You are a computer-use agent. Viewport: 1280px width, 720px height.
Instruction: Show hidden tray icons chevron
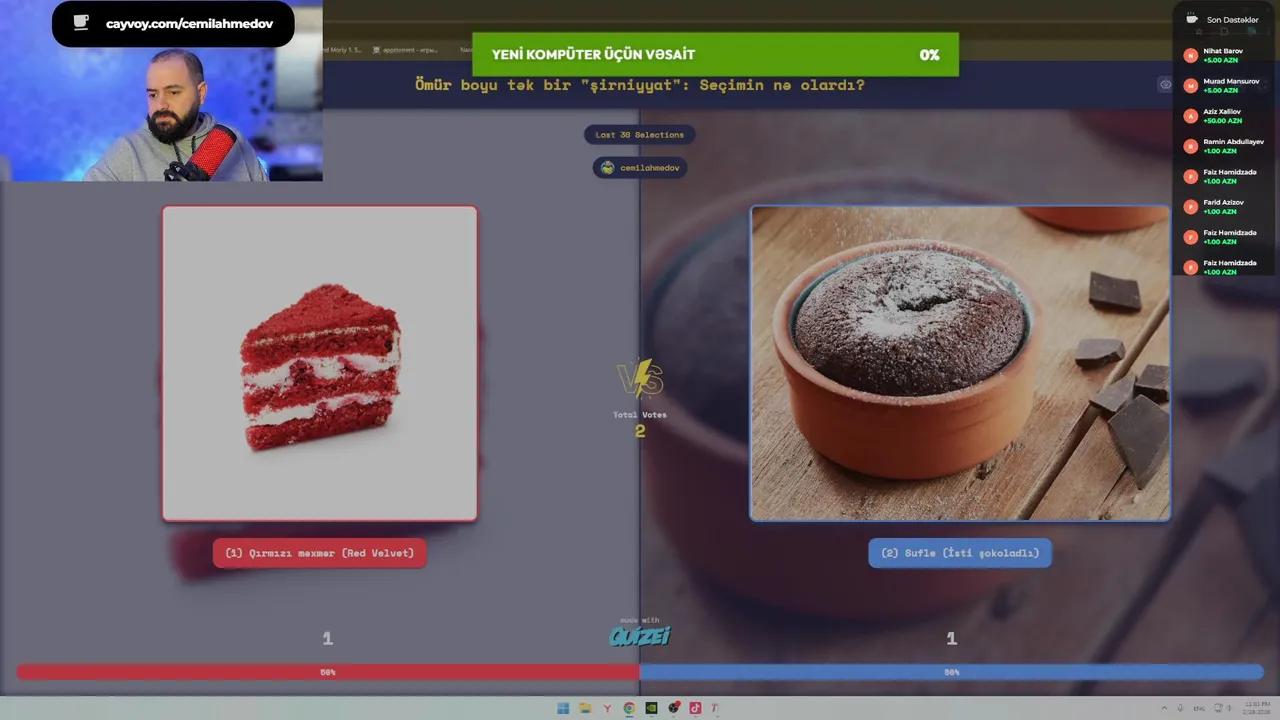(x=1164, y=708)
